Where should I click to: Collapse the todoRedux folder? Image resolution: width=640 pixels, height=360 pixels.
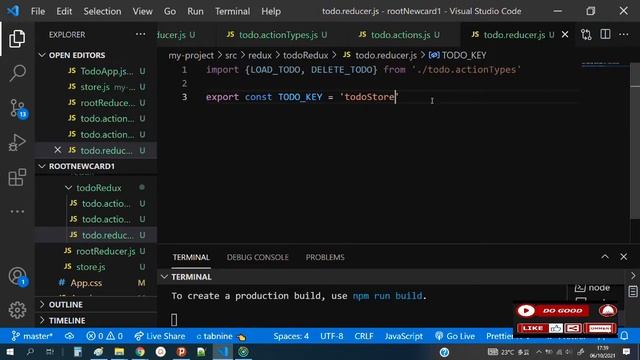pyautogui.click(x=99, y=188)
